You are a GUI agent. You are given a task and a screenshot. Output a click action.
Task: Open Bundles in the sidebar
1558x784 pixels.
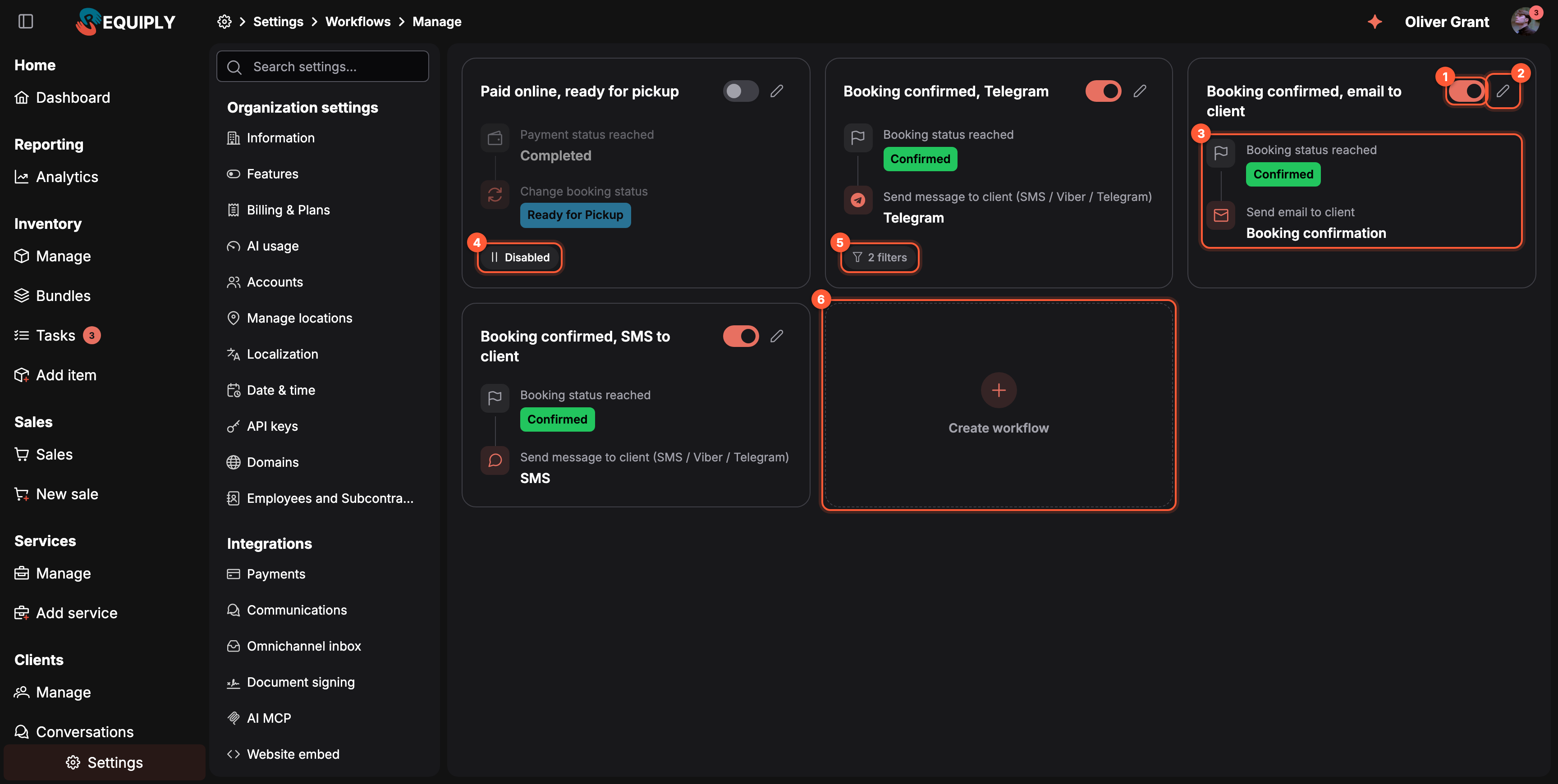[x=52, y=296]
